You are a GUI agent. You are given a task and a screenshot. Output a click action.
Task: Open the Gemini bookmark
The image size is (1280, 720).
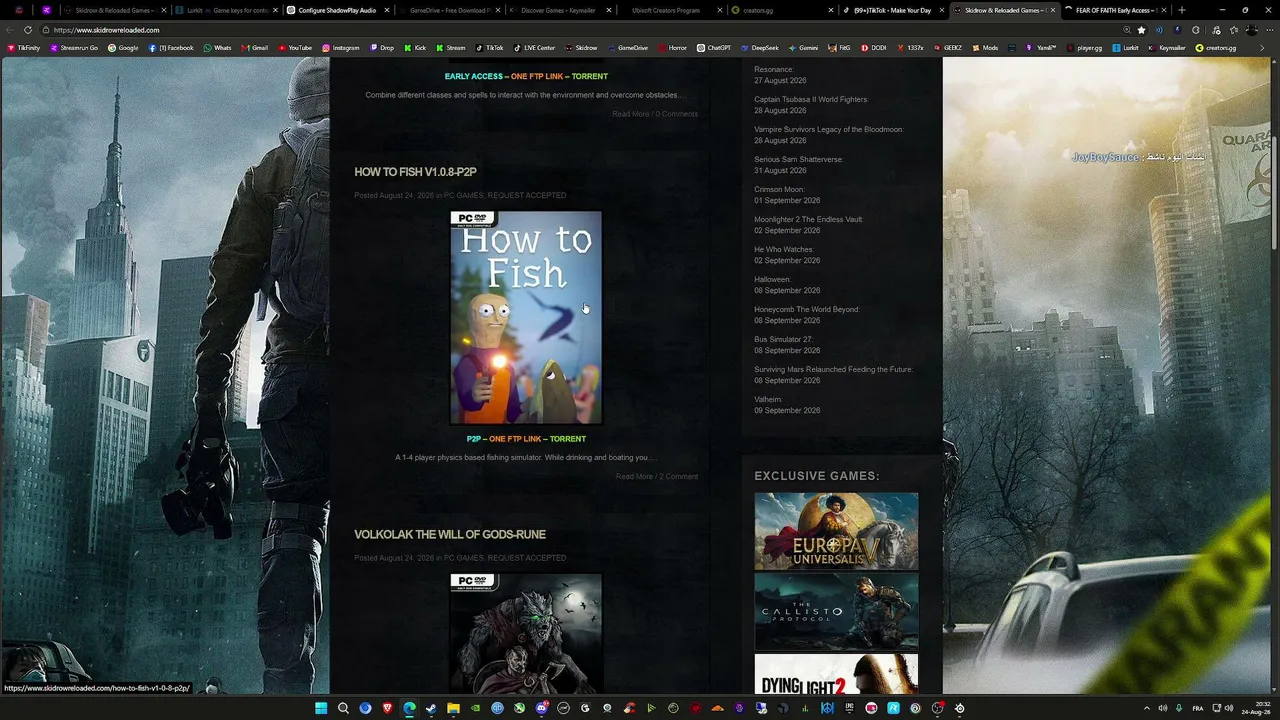803,48
